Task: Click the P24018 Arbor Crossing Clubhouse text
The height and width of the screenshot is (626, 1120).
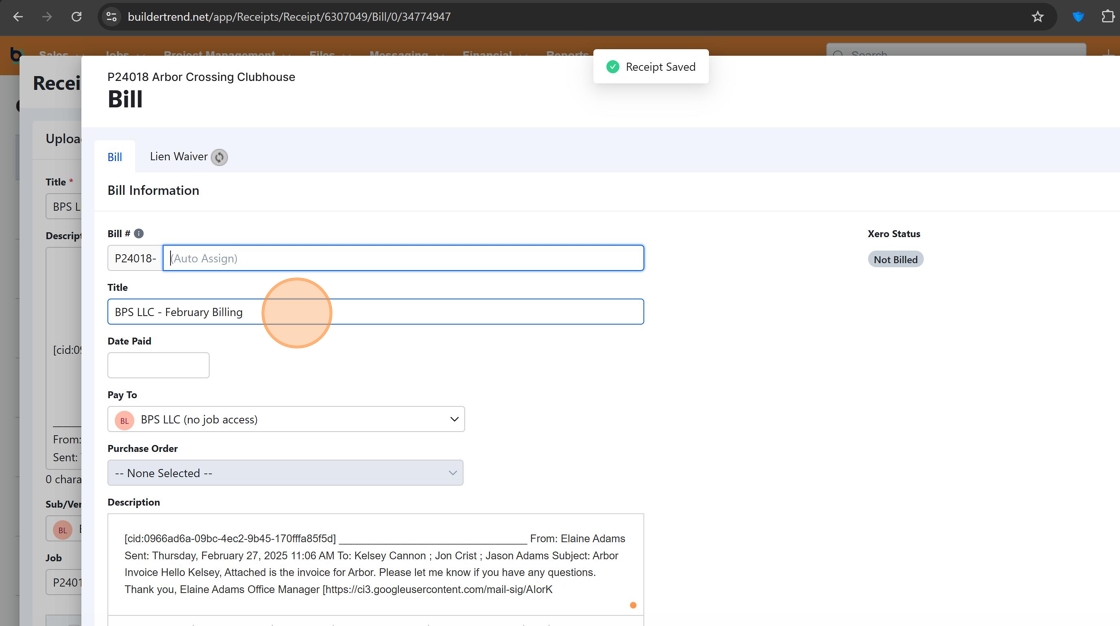Action: click(201, 77)
